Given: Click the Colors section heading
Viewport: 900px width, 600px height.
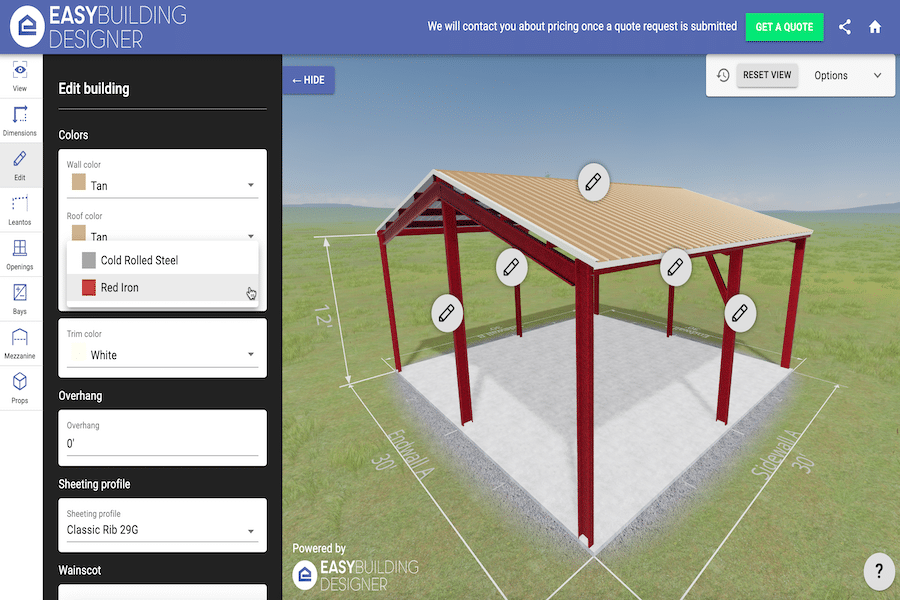Looking at the screenshot, I should 73,135.
